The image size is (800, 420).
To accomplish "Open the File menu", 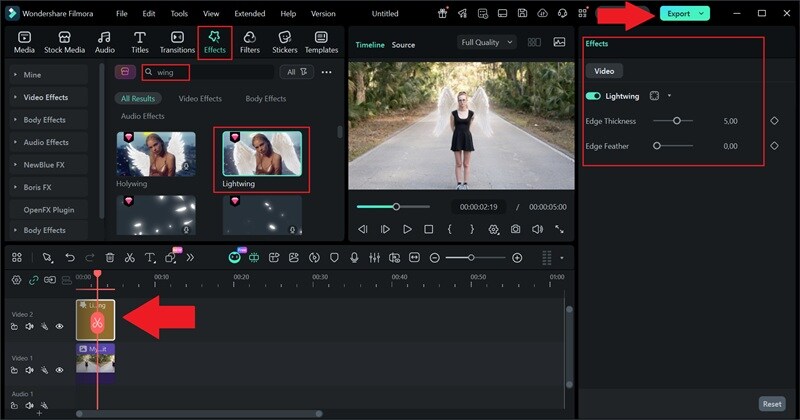I will pyautogui.click(x=121, y=14).
